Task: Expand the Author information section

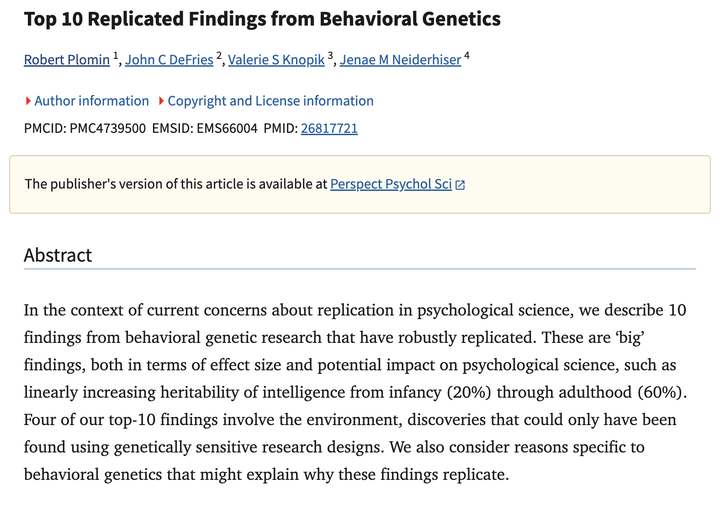Action: tap(91, 101)
